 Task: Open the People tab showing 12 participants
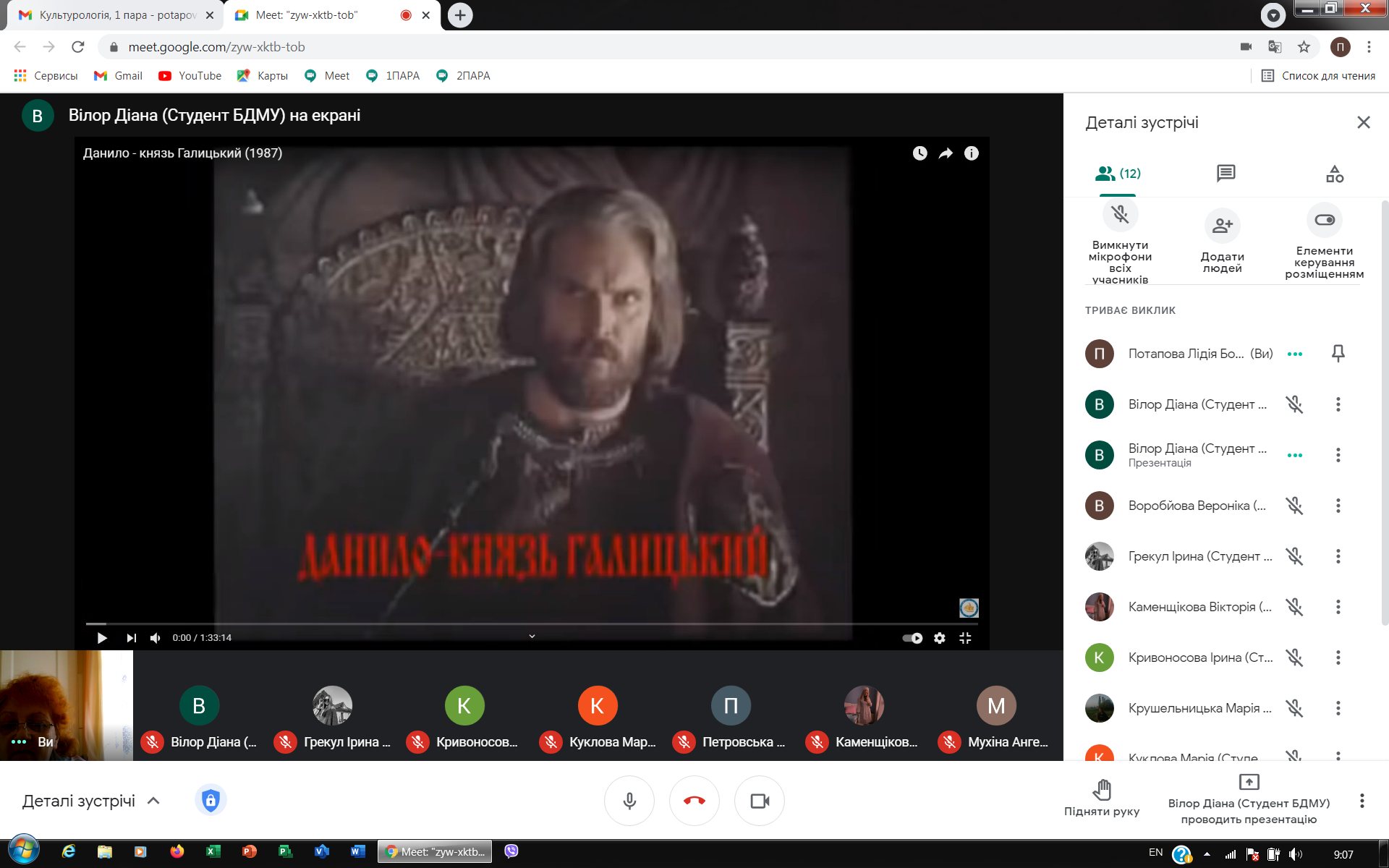click(x=1118, y=174)
